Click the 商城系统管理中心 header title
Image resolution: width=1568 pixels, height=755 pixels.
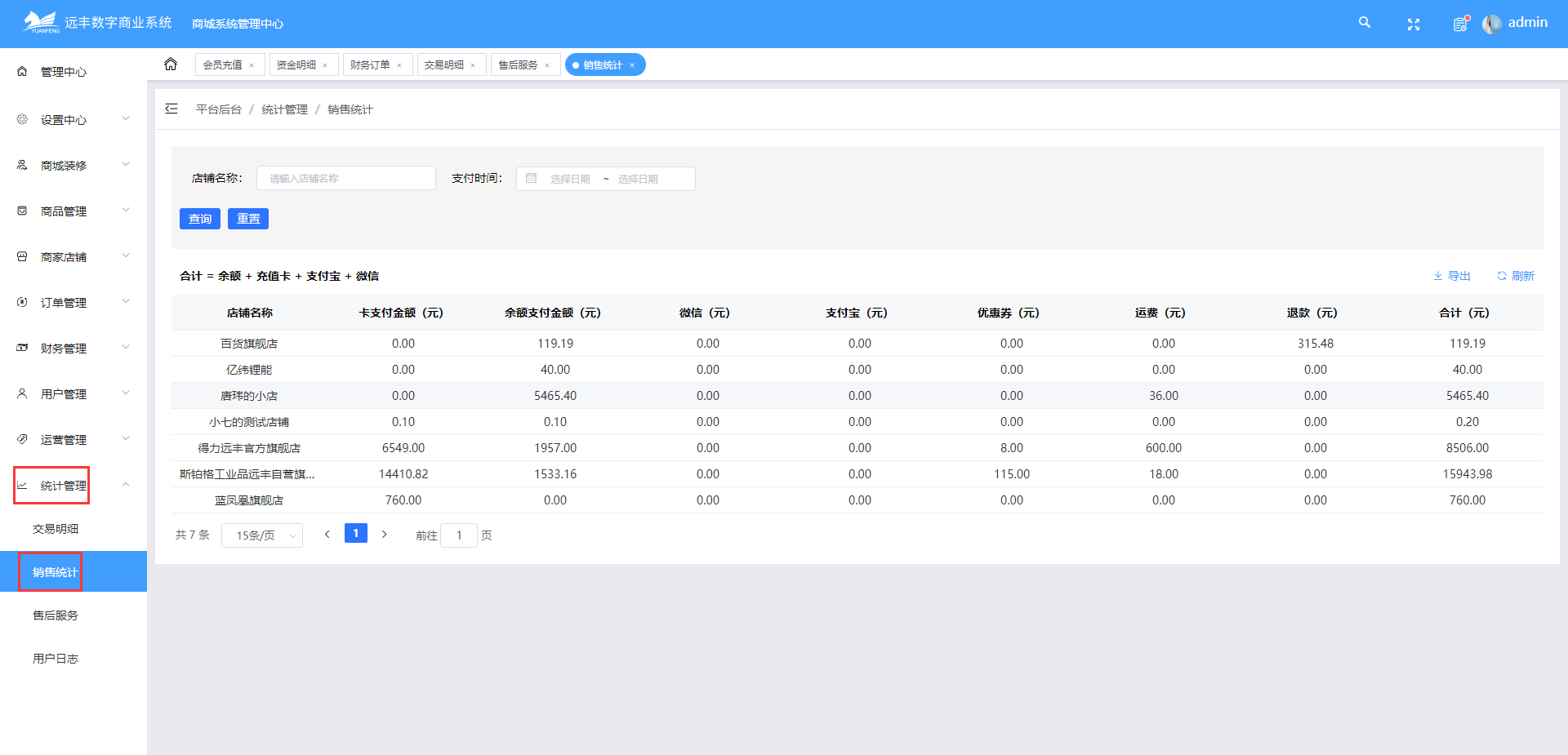[x=238, y=24]
